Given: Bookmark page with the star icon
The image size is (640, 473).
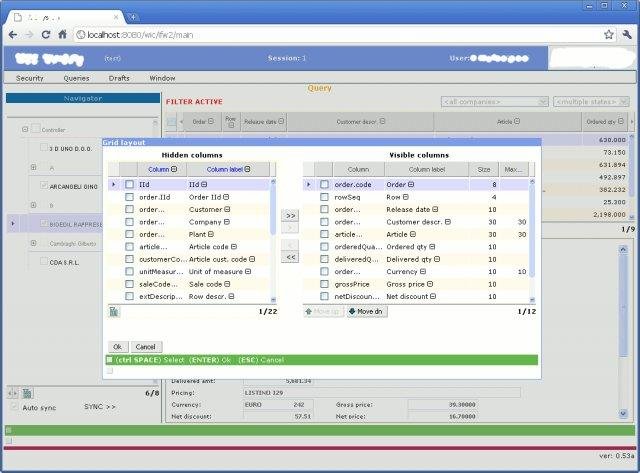Looking at the screenshot, I should point(609,35).
